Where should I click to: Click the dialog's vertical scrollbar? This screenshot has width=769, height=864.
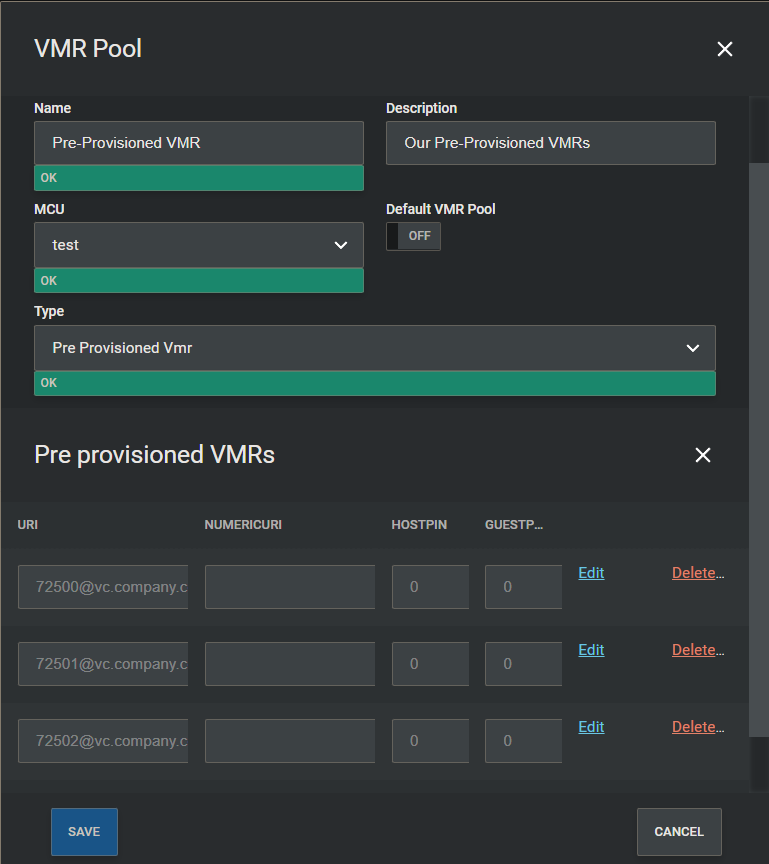(759, 449)
